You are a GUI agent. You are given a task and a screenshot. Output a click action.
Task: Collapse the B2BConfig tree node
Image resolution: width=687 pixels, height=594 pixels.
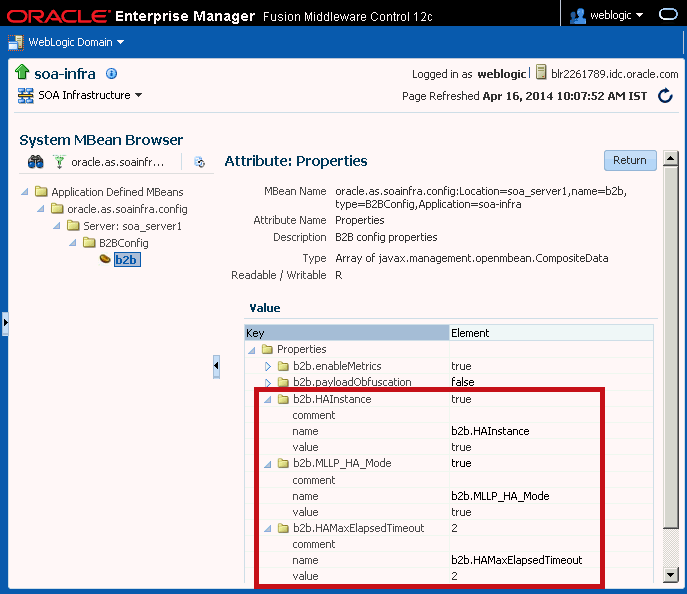pos(73,243)
